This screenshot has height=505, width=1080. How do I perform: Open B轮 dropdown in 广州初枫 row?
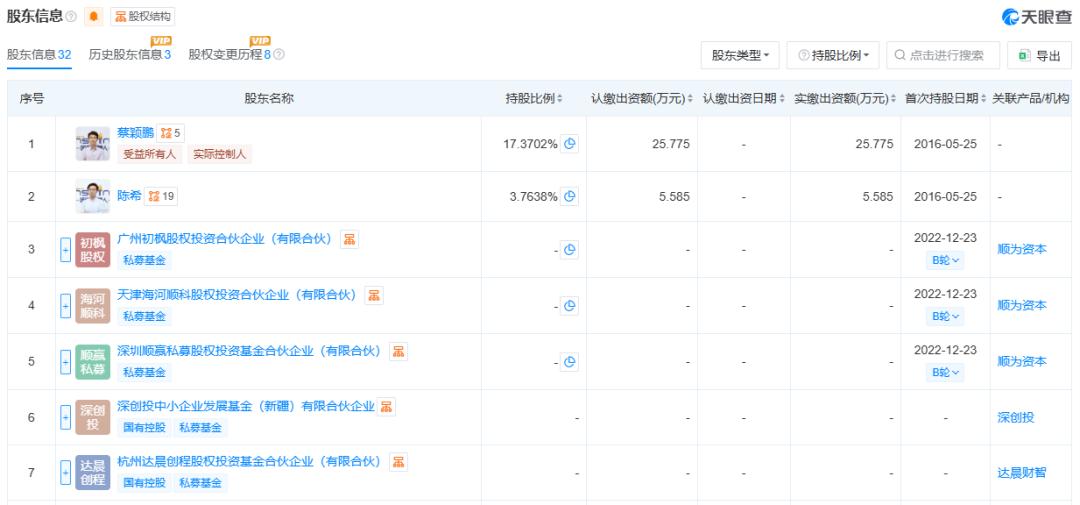click(x=946, y=260)
